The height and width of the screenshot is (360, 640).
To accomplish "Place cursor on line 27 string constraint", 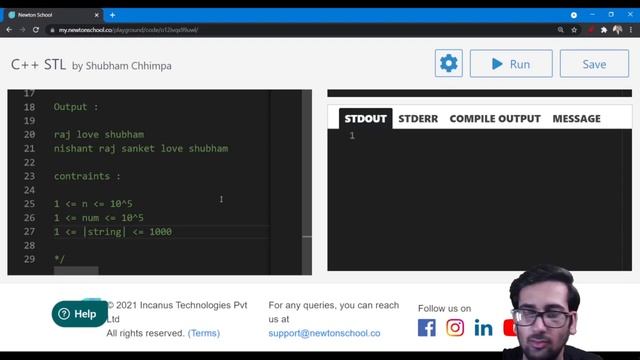I will 113,232.
